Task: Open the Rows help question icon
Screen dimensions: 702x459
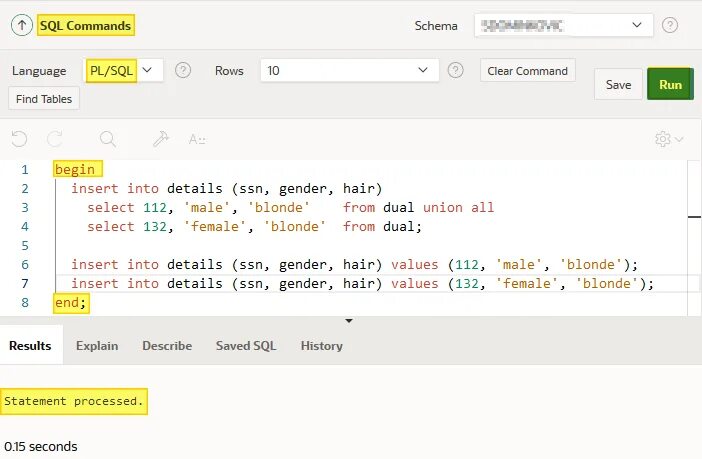Action: [x=455, y=70]
